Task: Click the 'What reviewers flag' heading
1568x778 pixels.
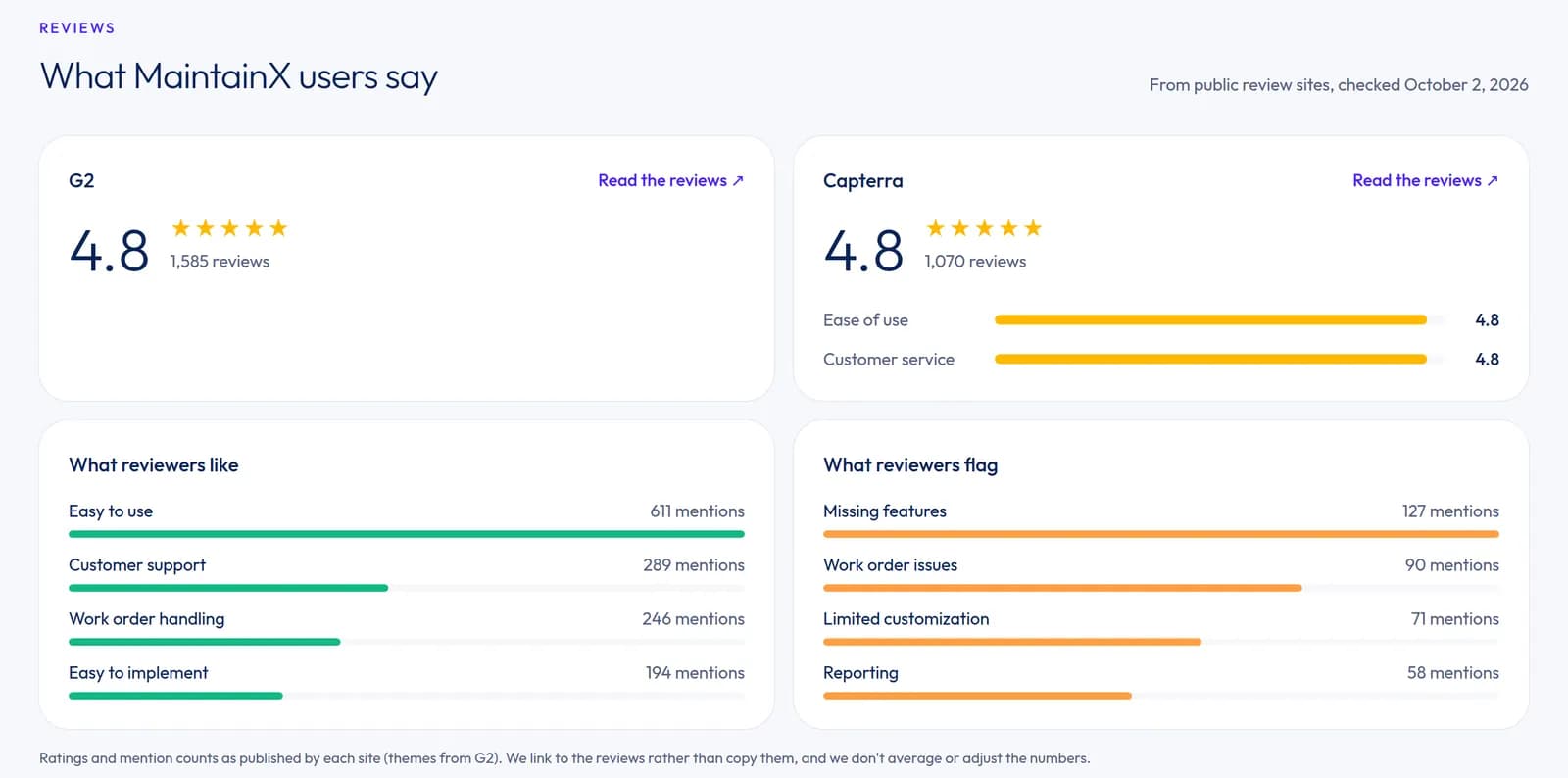Action: point(910,465)
